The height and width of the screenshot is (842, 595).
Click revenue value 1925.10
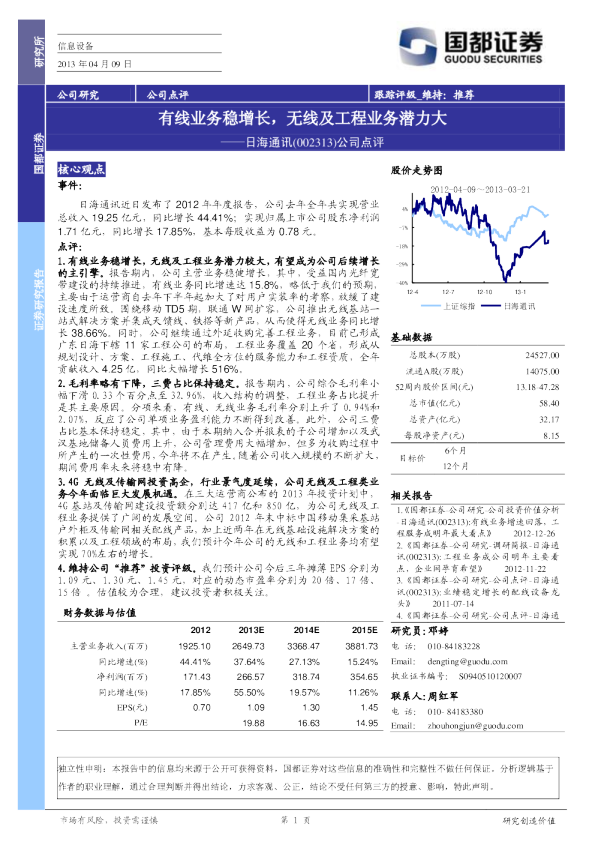pos(194,647)
